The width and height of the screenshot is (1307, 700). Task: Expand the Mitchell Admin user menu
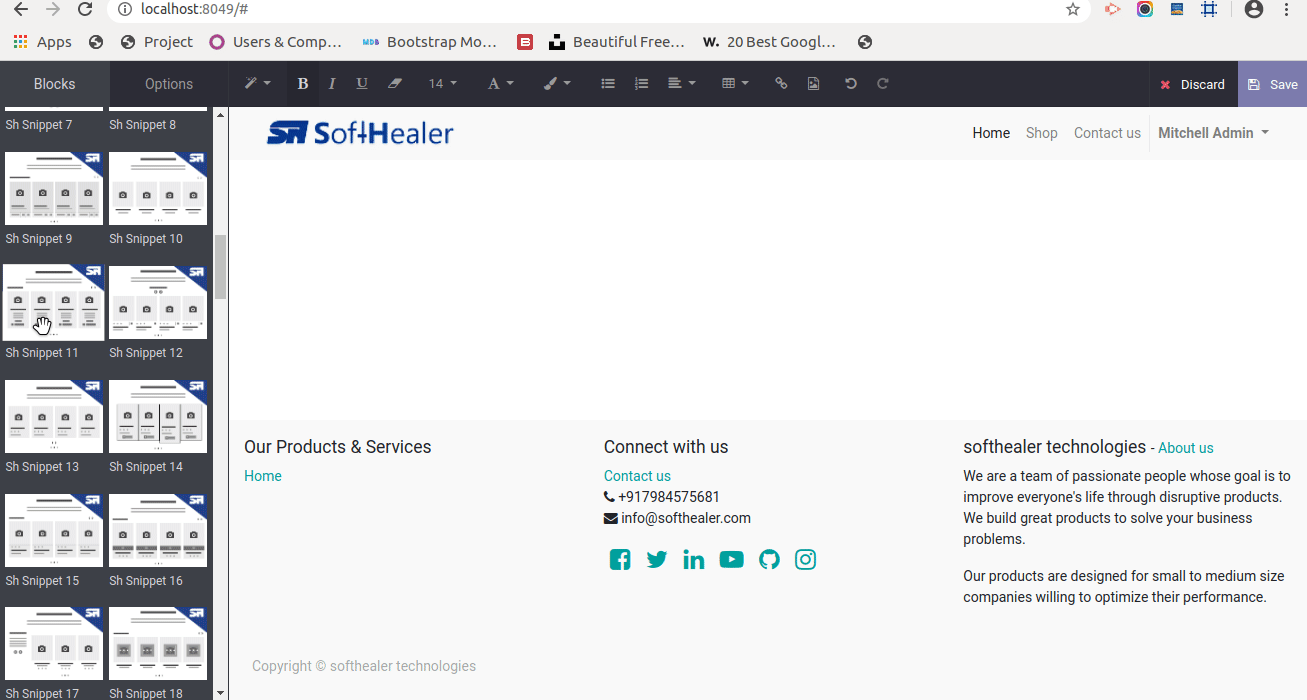coord(1214,133)
